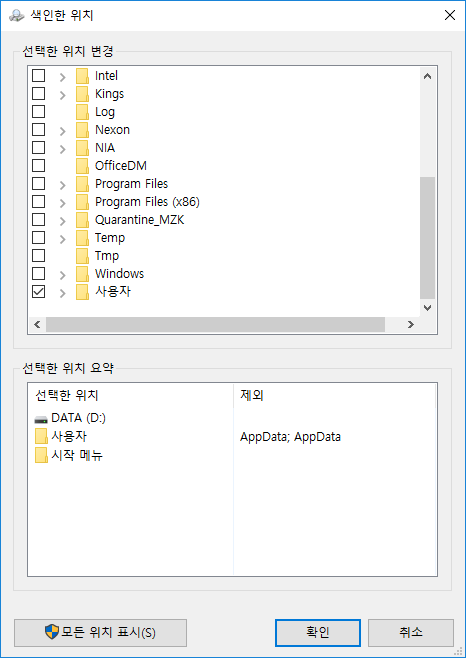The image size is (466, 658).
Task: Check the Program Files checkbox
Action: pyautogui.click(x=39, y=183)
